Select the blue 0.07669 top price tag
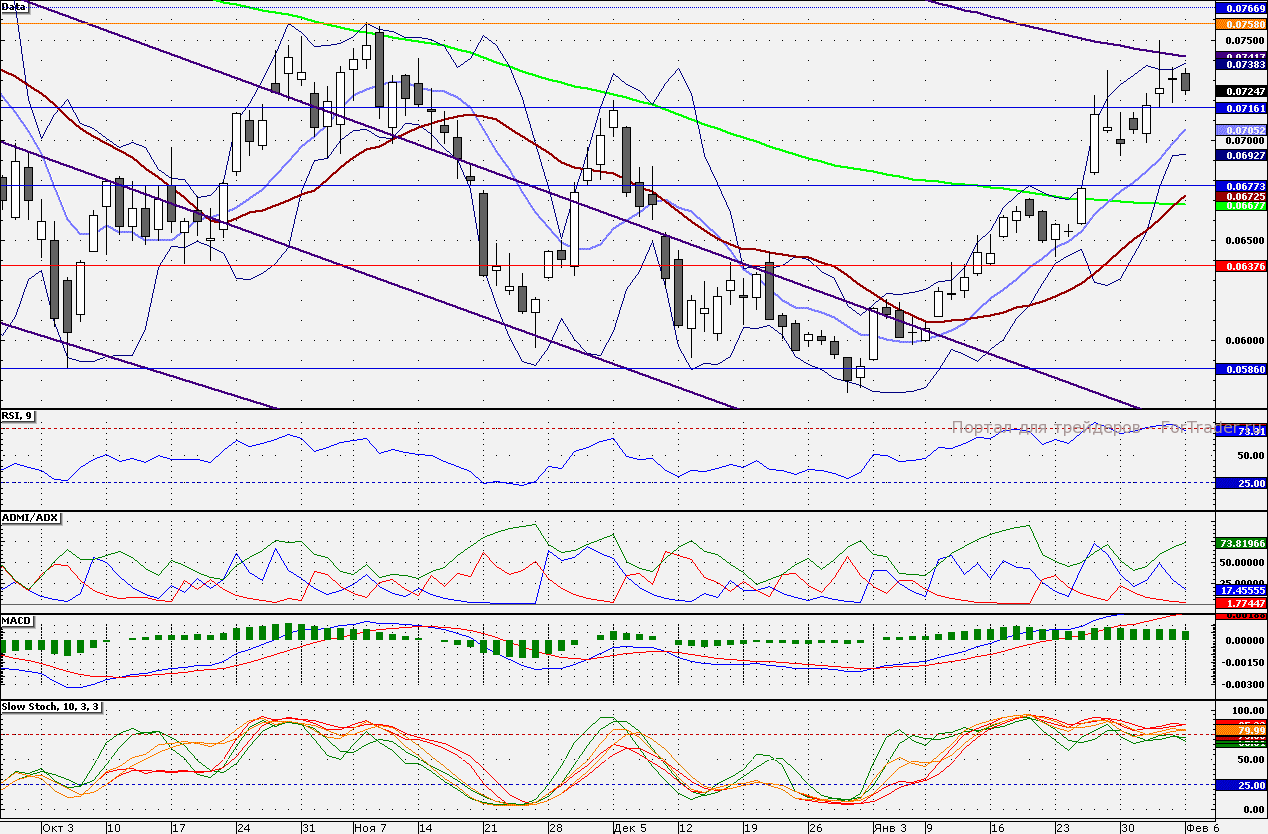This screenshot has height=834, width=1268. (1240, 8)
